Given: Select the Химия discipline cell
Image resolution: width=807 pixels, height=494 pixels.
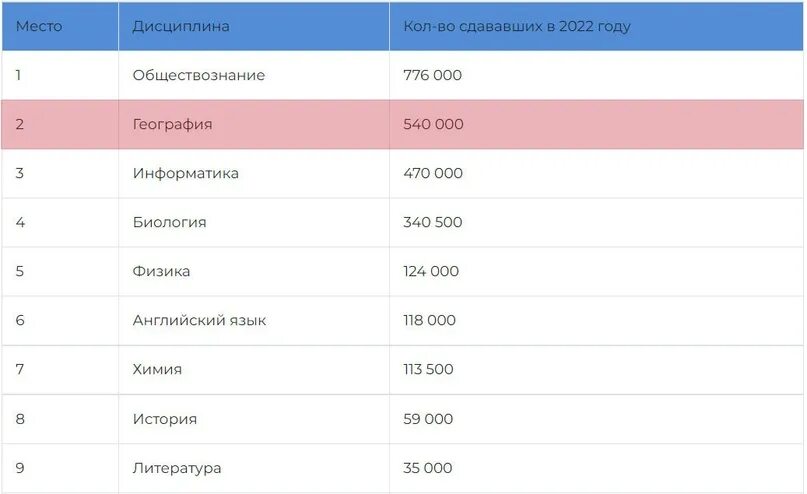Looking at the screenshot, I should 254,369.
